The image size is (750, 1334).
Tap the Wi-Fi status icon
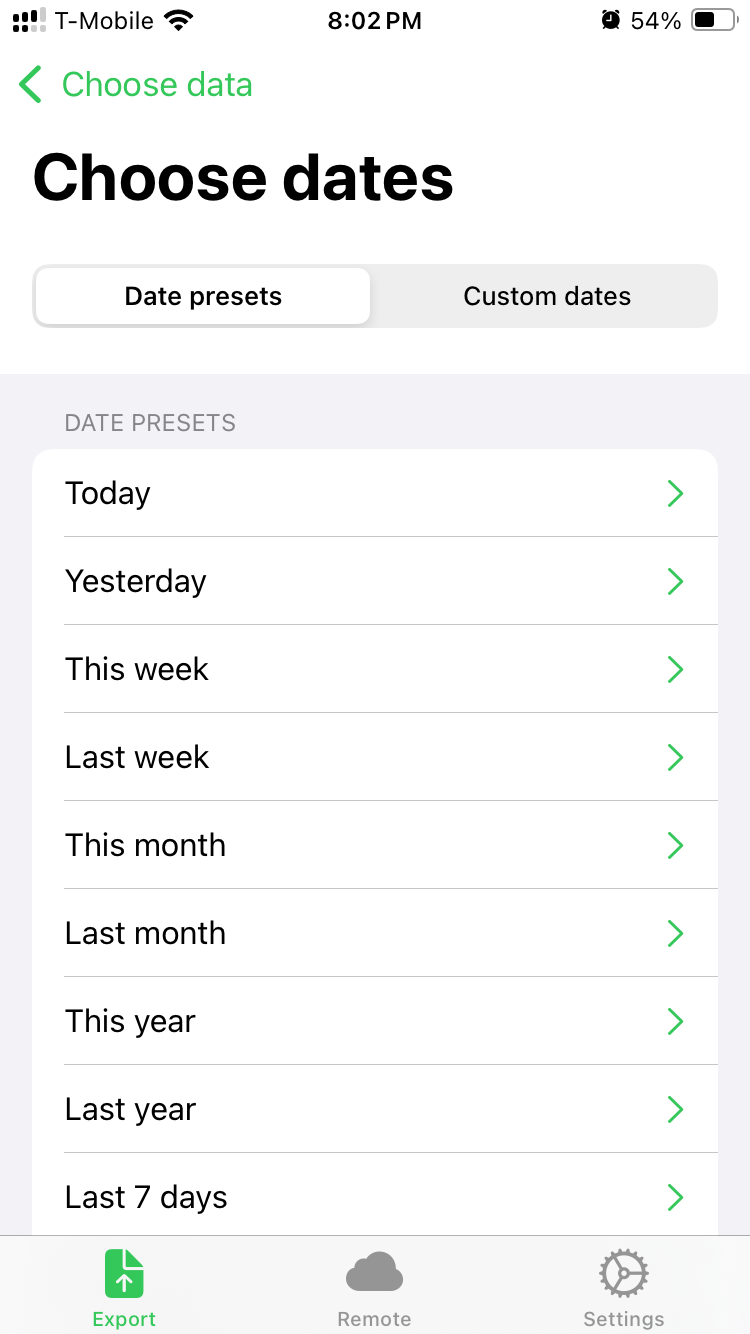click(179, 20)
